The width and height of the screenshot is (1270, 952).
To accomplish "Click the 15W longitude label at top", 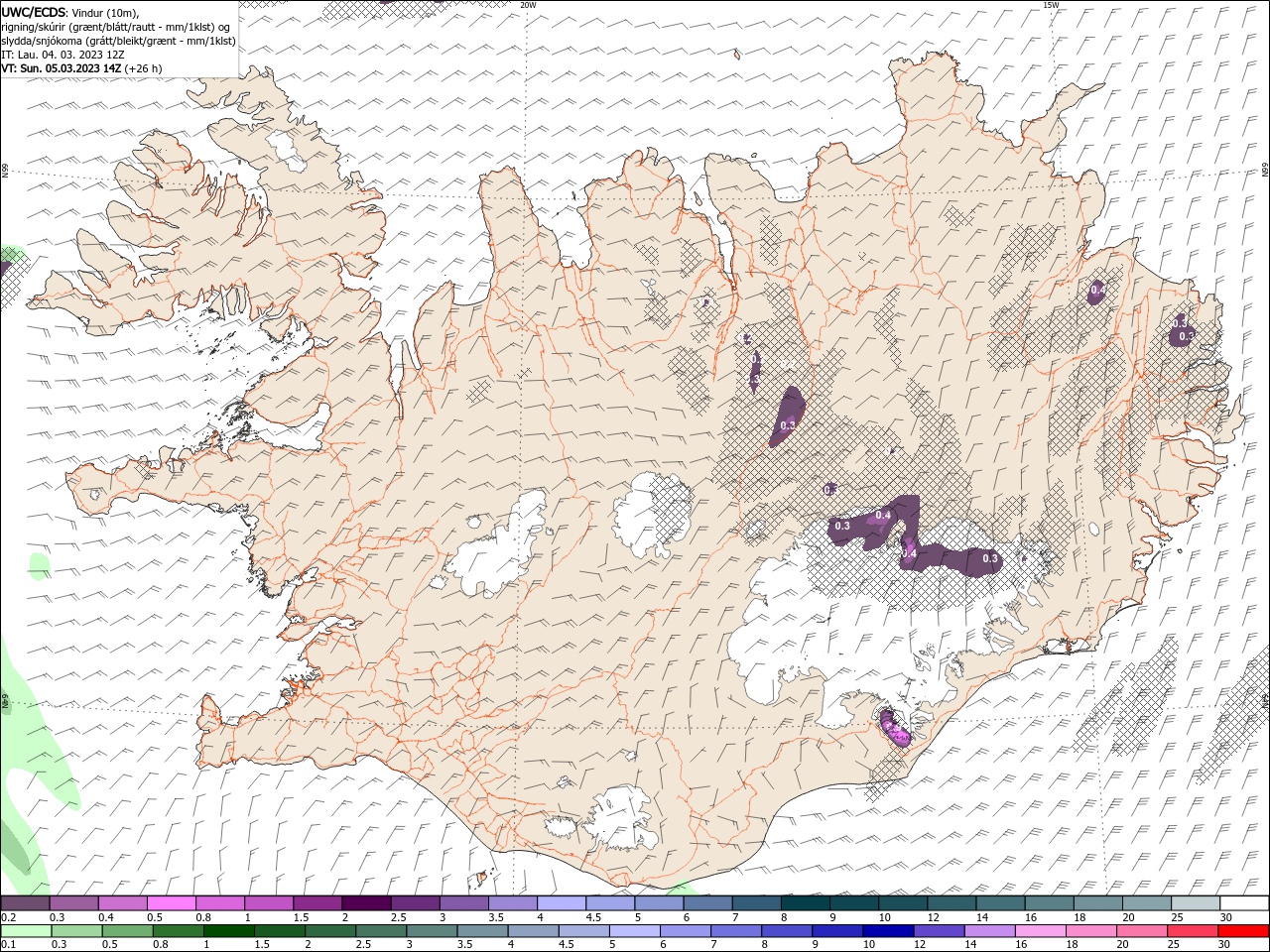I will point(1051,5).
